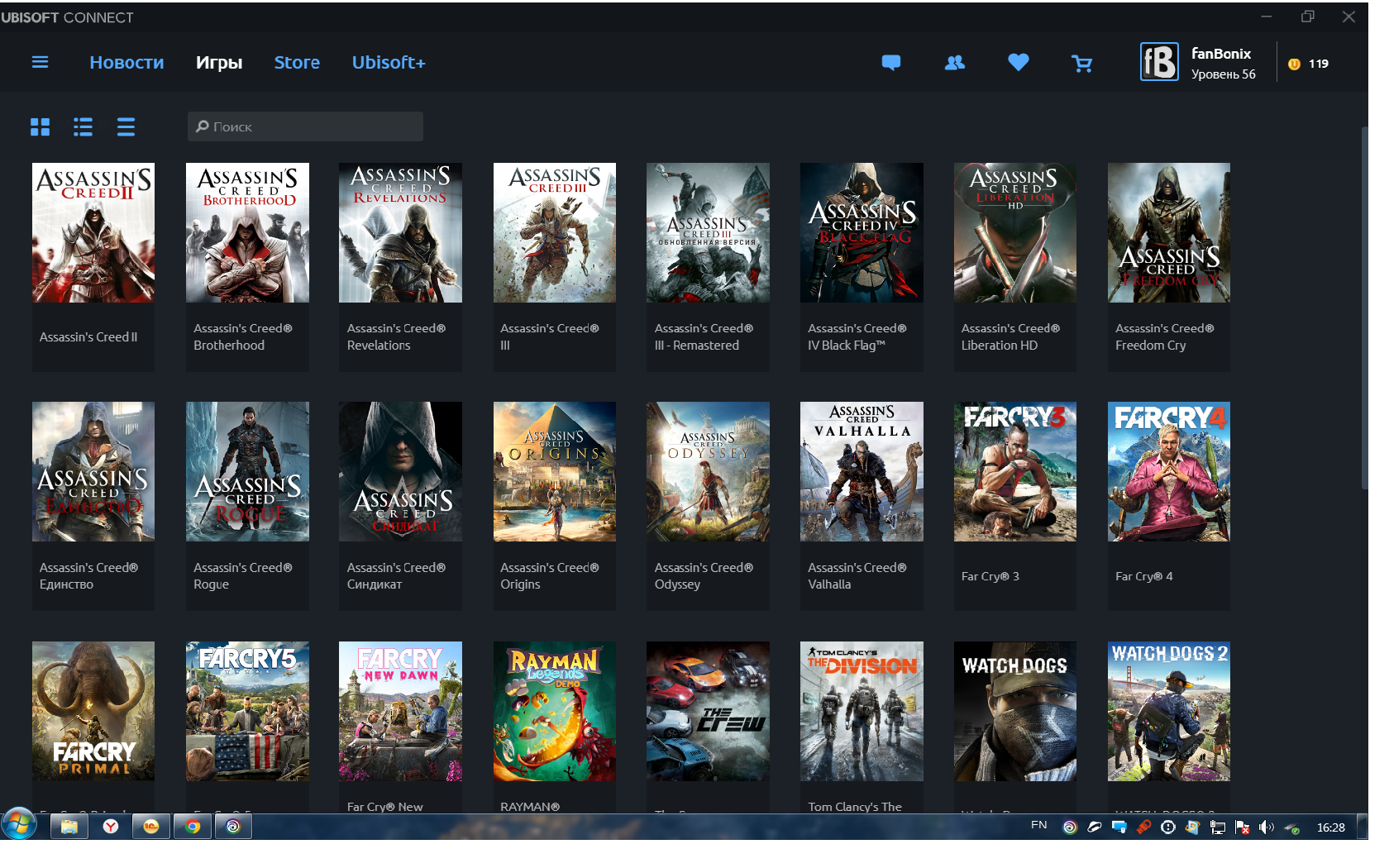Open the Far Cry 3 cover
The width and height of the screenshot is (1389, 868).
[x=1015, y=472]
